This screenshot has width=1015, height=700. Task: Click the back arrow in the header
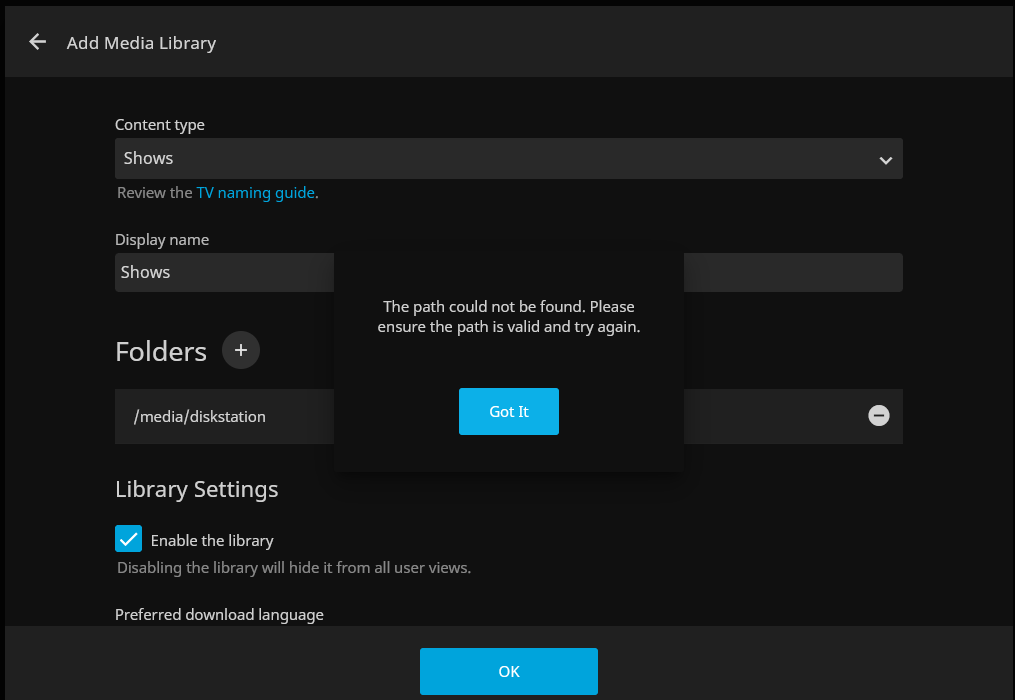38,42
